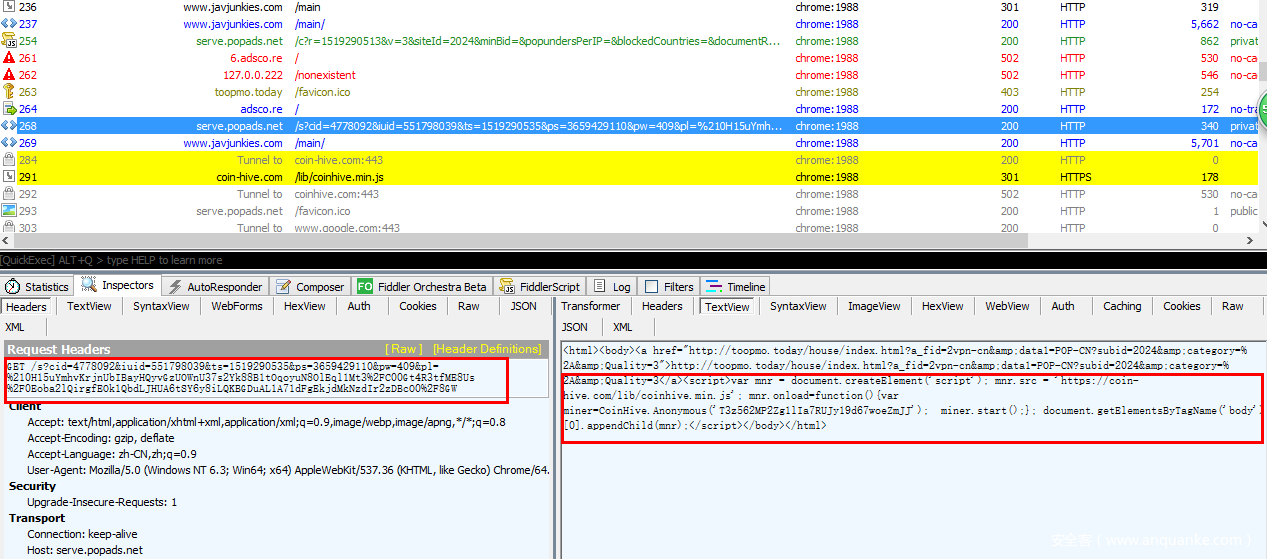
Task: Click the red warning icon of session 262
Action: pyautogui.click(x=9, y=75)
